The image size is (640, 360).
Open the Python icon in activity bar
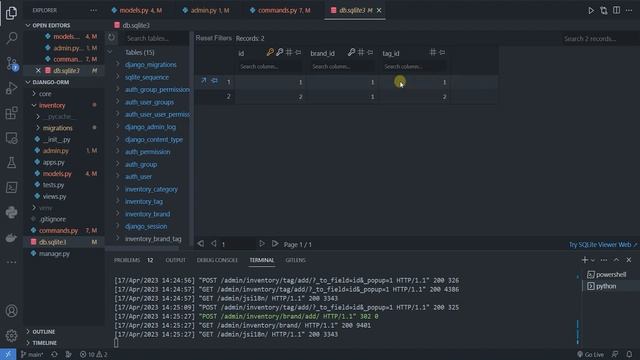pyautogui.click(x=11, y=212)
